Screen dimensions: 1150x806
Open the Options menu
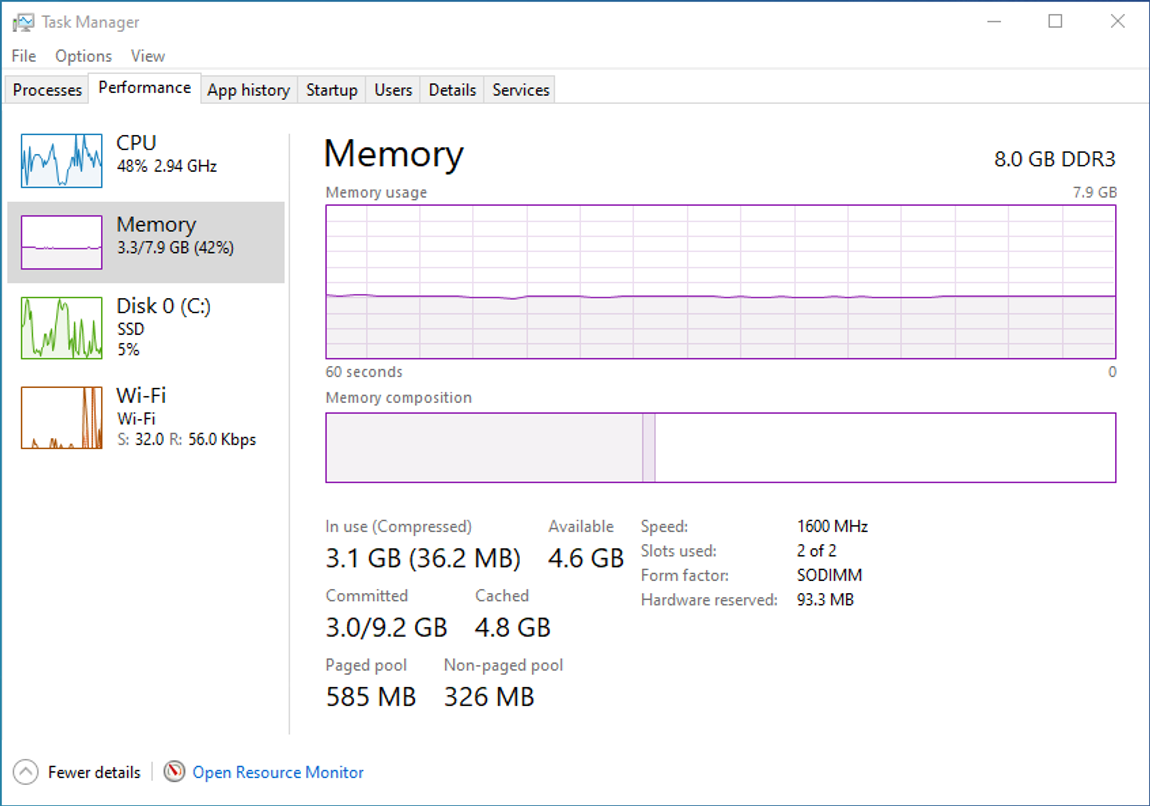[83, 56]
